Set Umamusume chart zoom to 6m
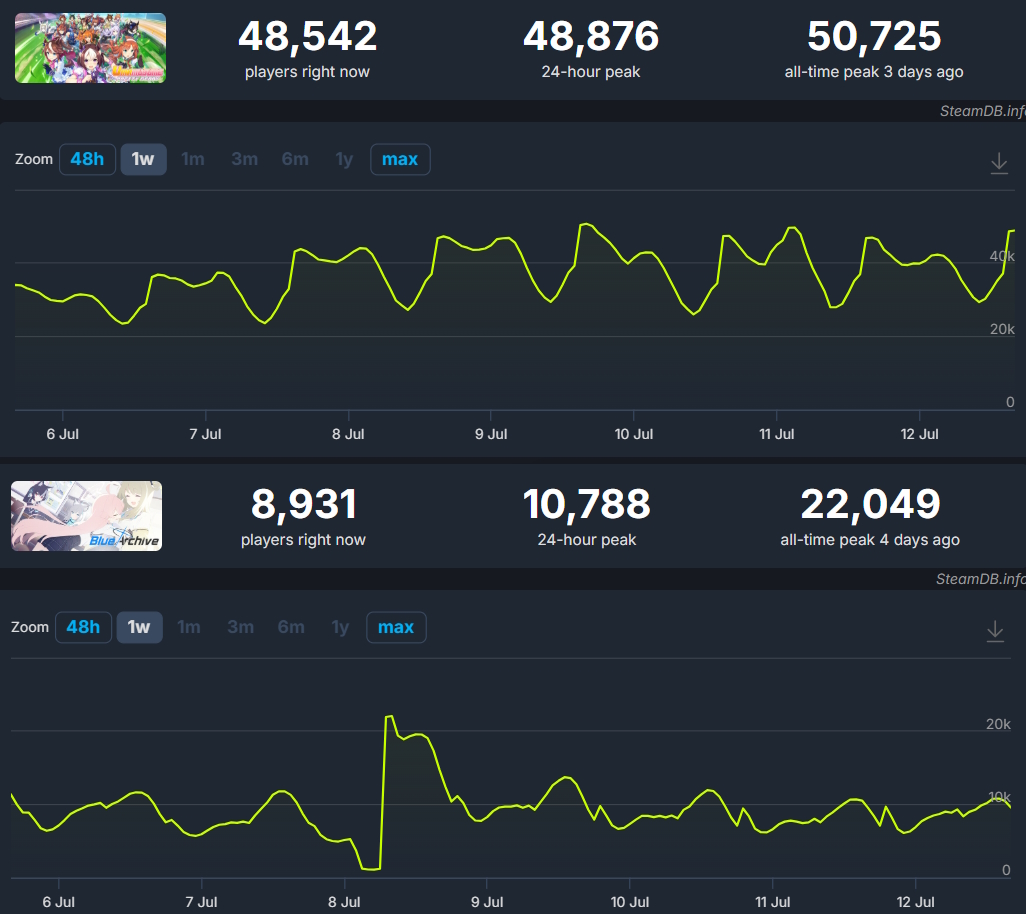Screen dimensions: 1026x914 pos(294,159)
